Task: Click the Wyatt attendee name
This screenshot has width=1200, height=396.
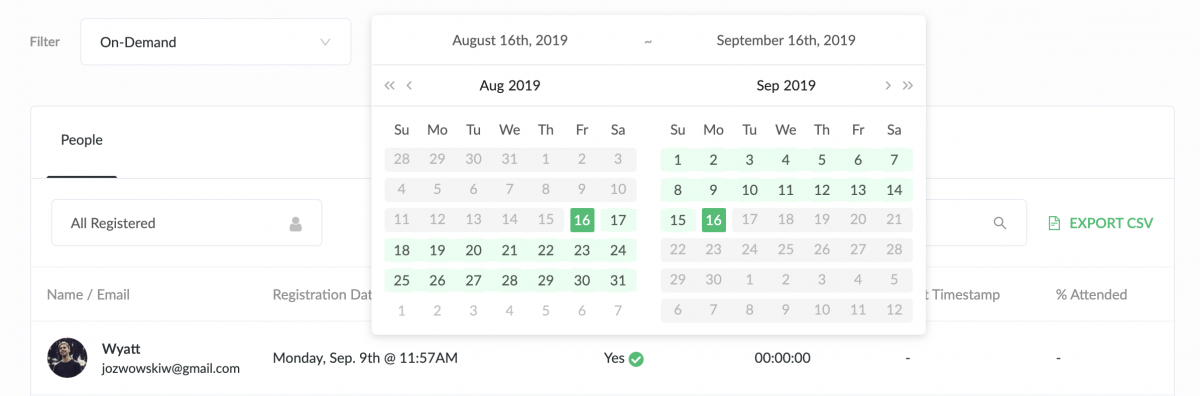Action: point(121,349)
